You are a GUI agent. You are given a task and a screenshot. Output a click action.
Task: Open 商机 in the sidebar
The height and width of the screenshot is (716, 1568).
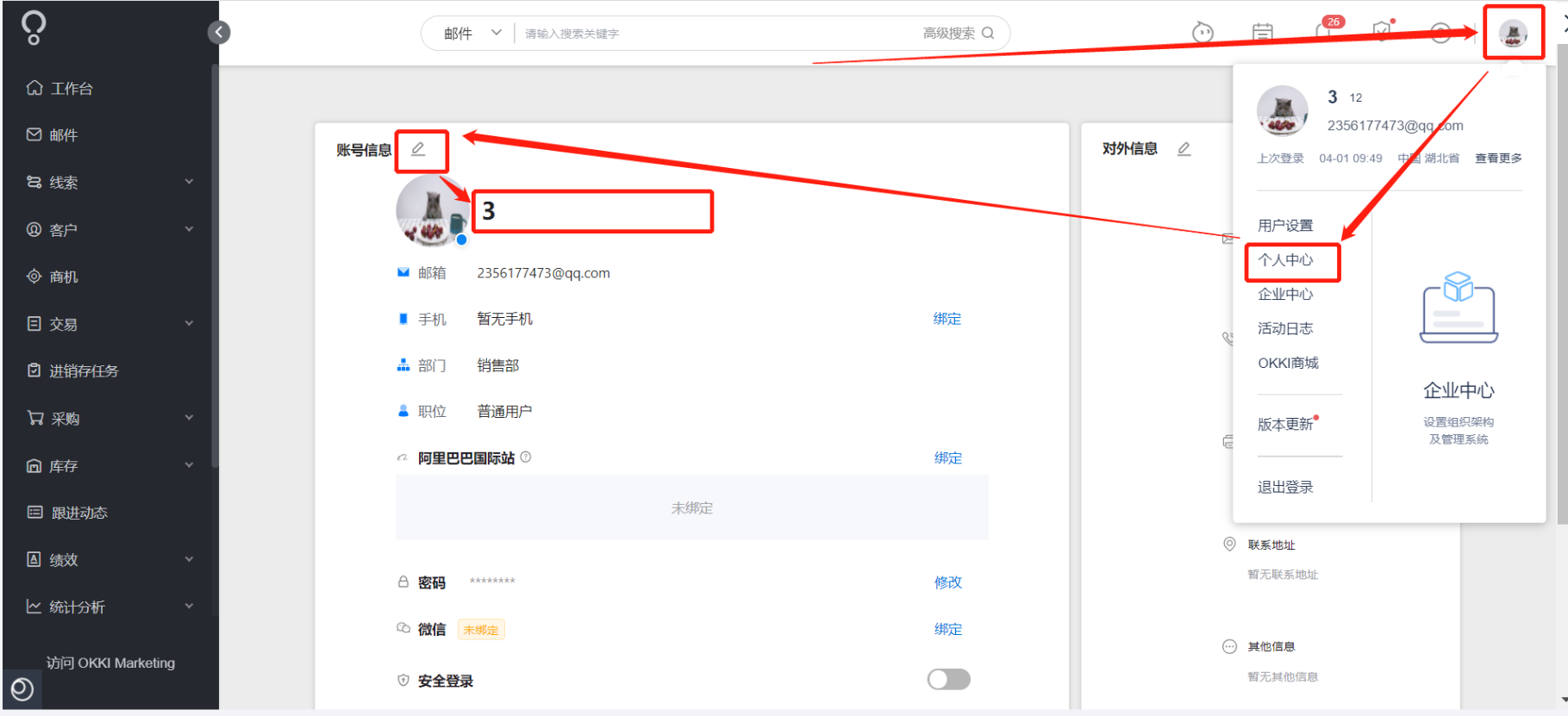[63, 277]
